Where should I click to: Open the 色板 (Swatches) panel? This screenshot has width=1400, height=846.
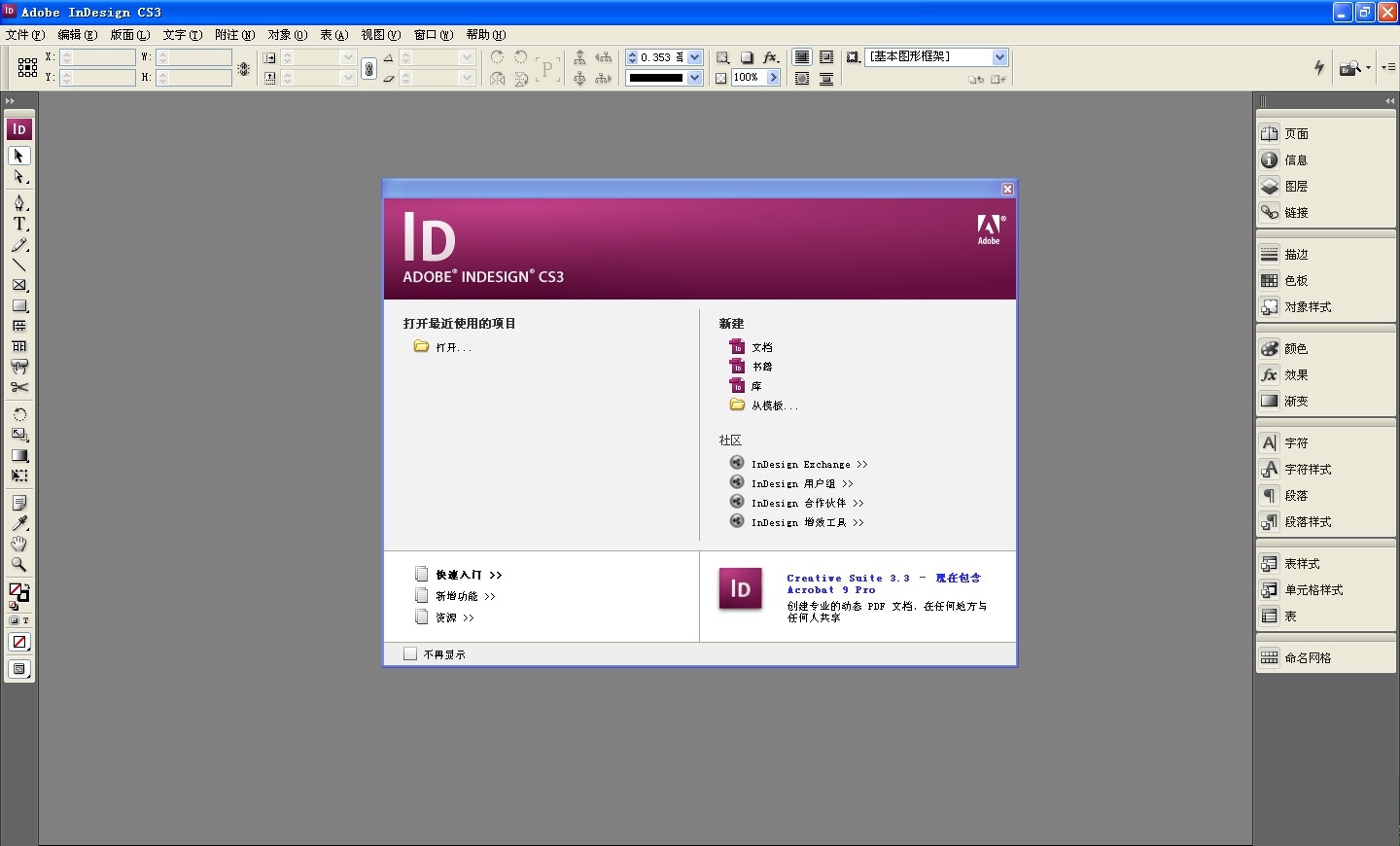[x=1296, y=281]
